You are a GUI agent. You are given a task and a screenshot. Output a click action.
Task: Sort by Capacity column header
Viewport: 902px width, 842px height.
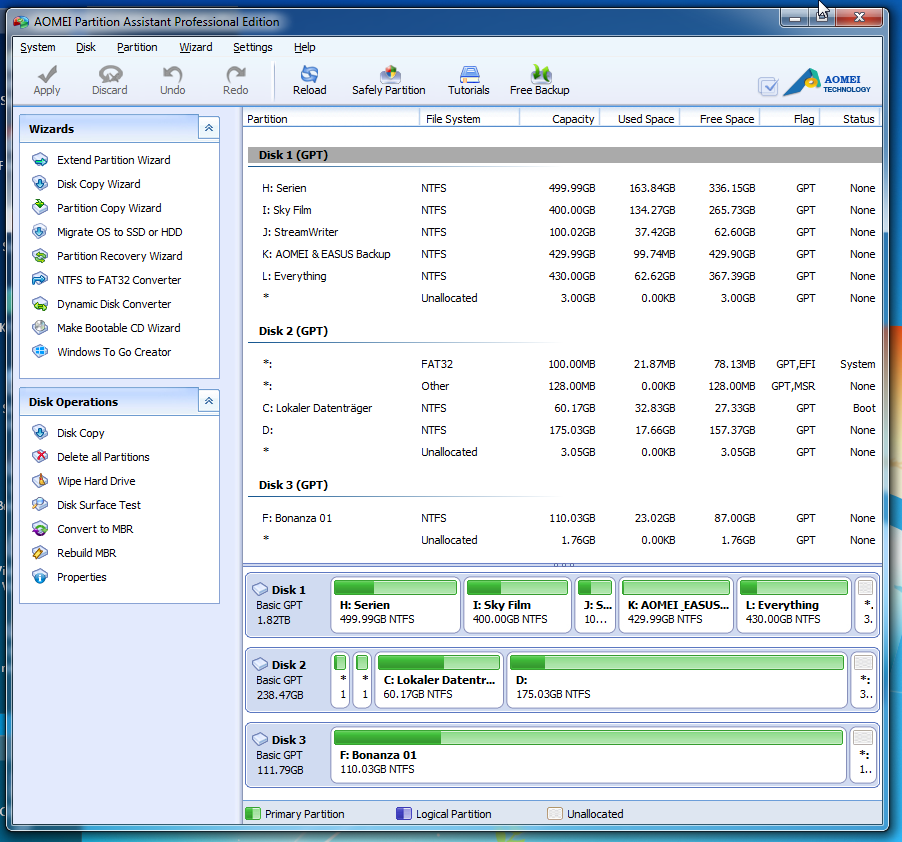click(x=560, y=118)
